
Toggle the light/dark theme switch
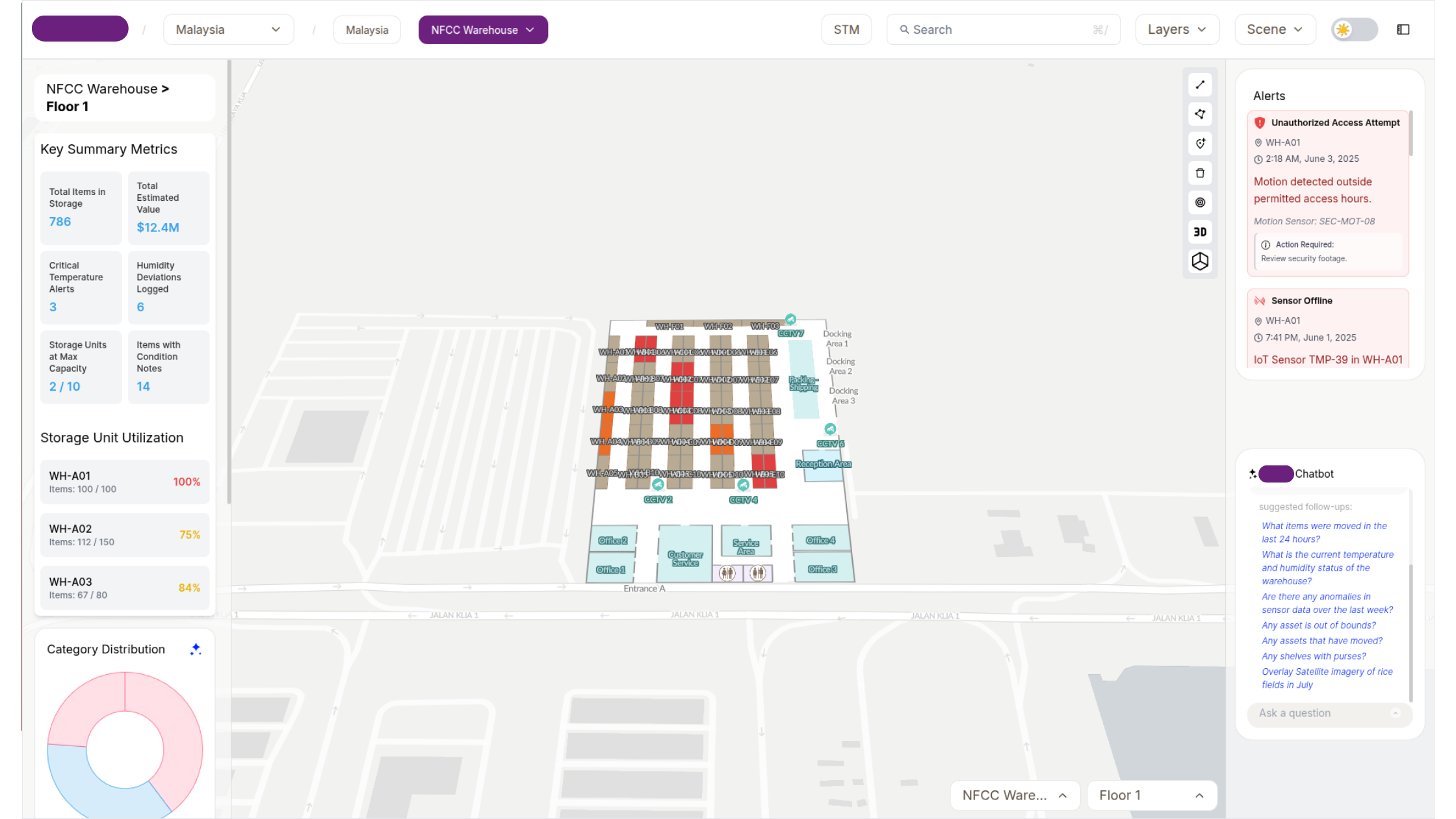click(x=1354, y=30)
